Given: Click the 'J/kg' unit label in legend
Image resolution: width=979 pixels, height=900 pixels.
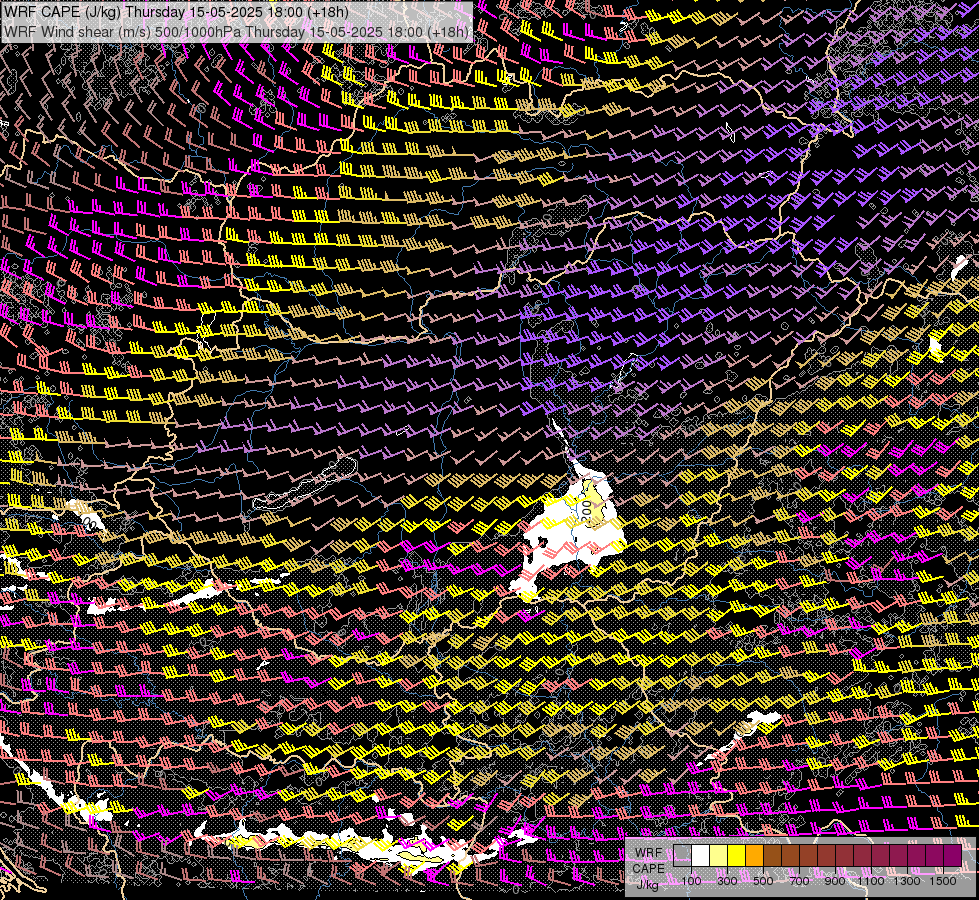Looking at the screenshot, I should [647, 885].
